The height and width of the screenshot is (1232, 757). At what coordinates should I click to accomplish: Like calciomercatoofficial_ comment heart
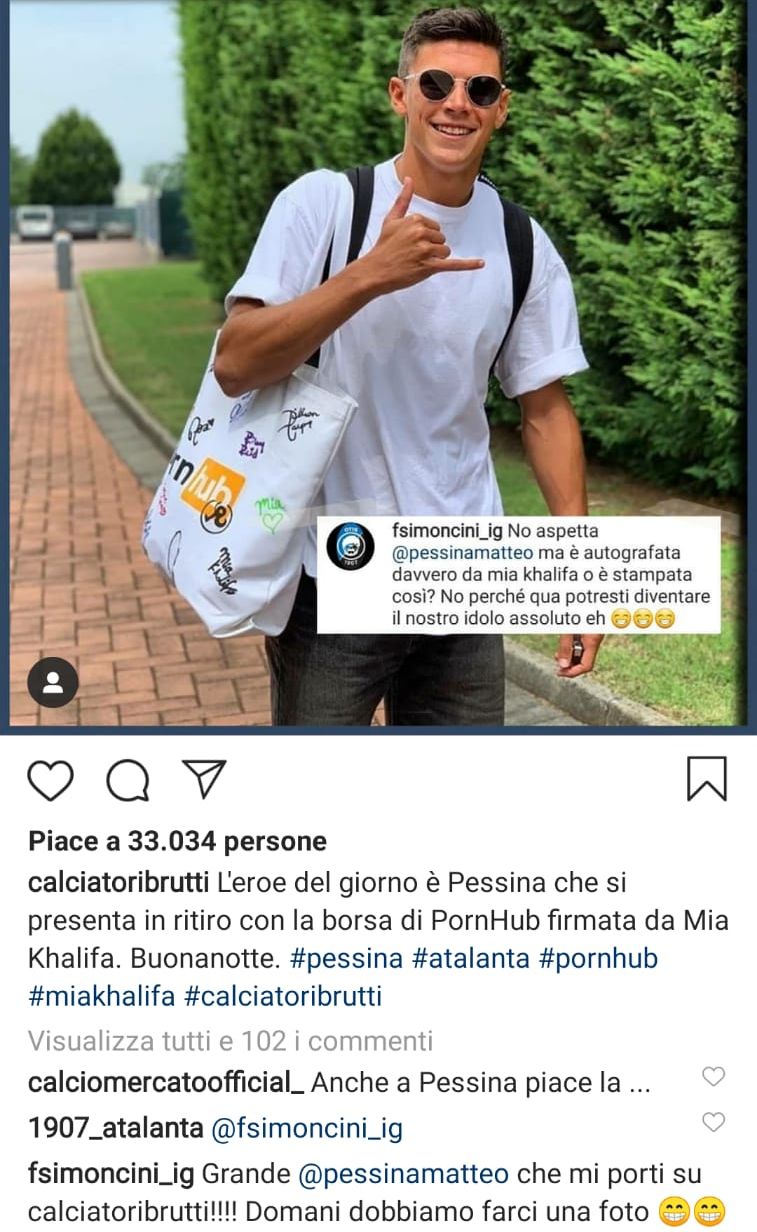[x=713, y=1077]
